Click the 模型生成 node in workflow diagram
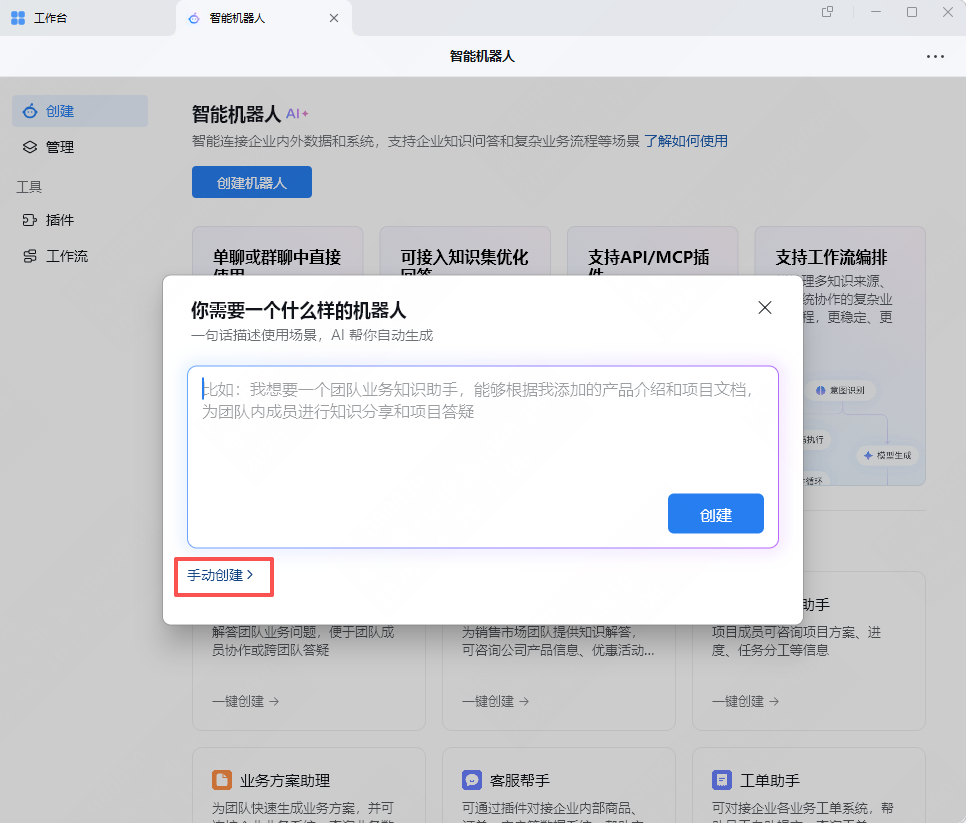The image size is (966, 823). 887,455
